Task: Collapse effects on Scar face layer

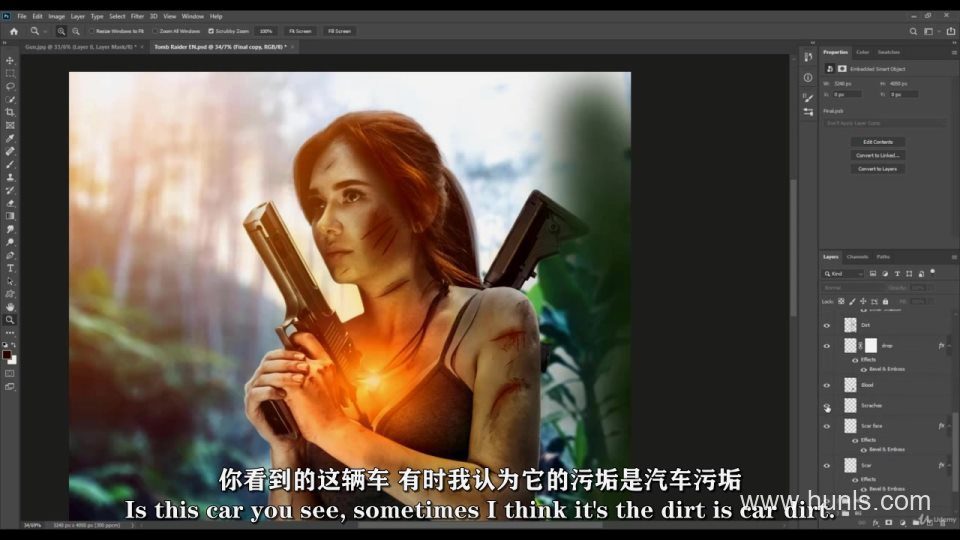Action: click(x=950, y=426)
